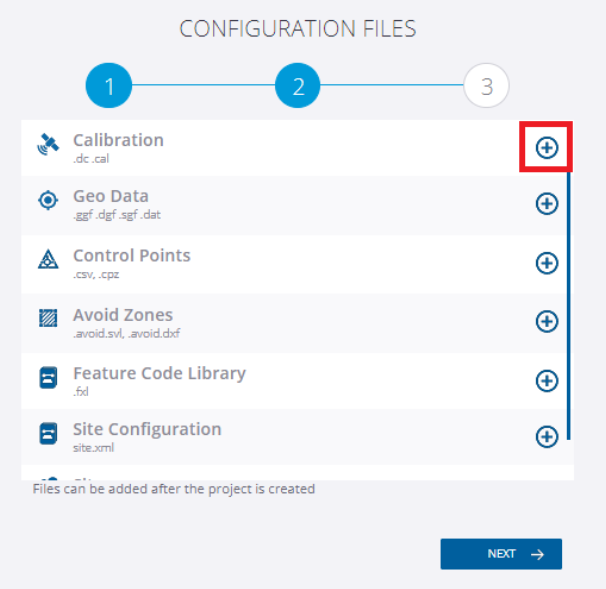
Task: Click the Feature Code Library icon
Action: 48,379
